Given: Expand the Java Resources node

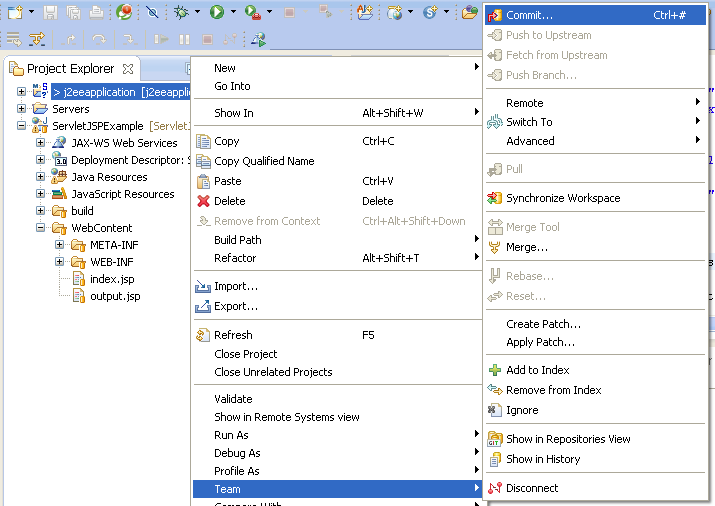Looking at the screenshot, I should coord(40,176).
